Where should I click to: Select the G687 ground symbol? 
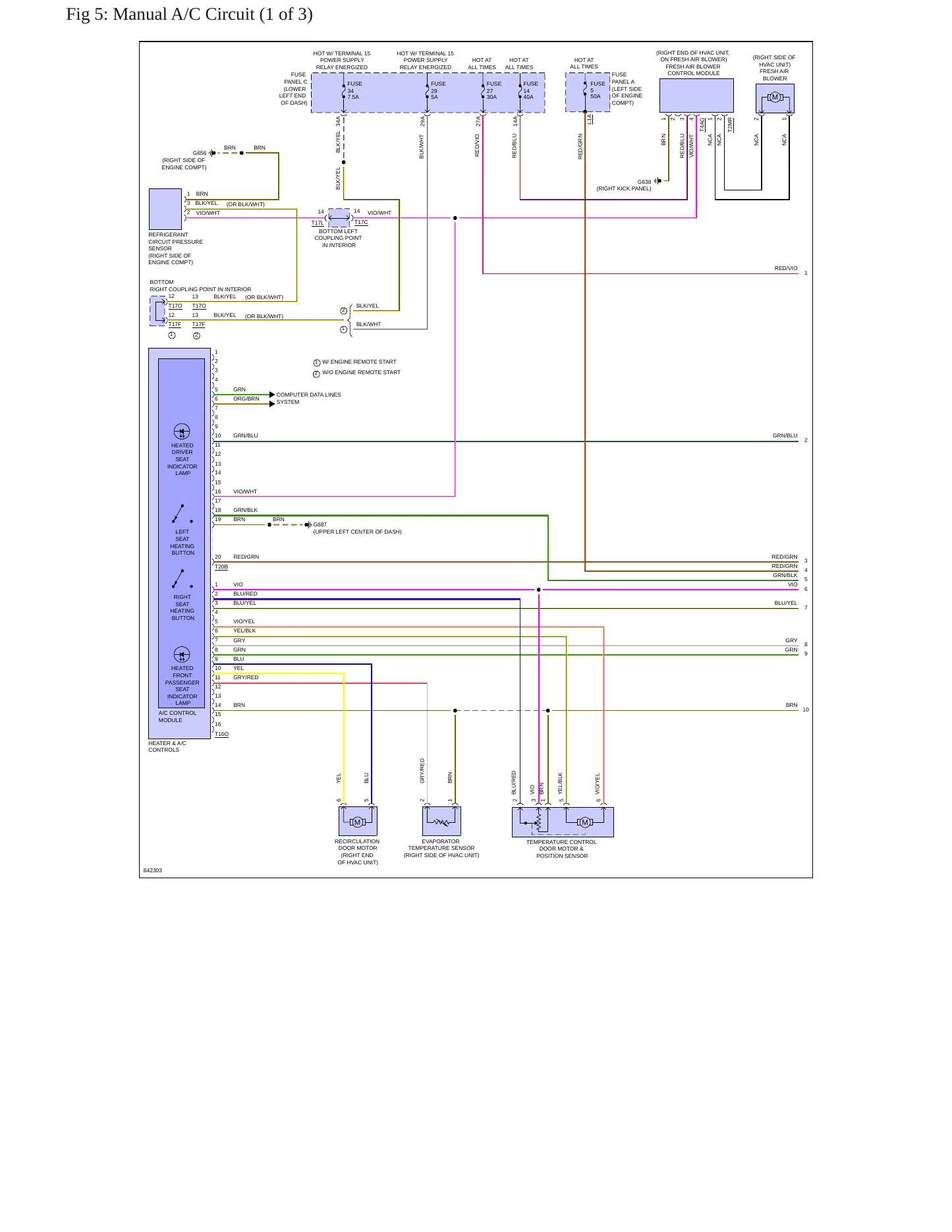point(308,525)
